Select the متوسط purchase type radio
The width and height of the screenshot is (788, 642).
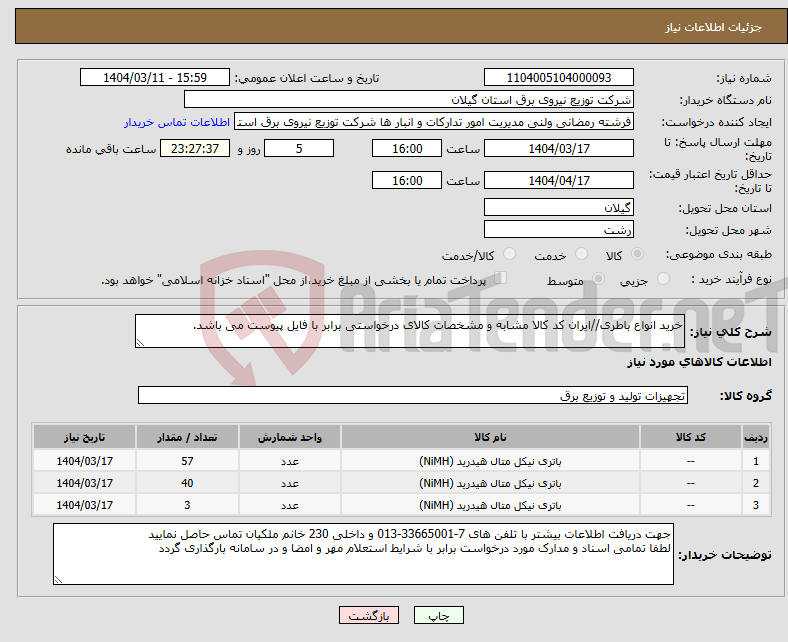point(599,279)
